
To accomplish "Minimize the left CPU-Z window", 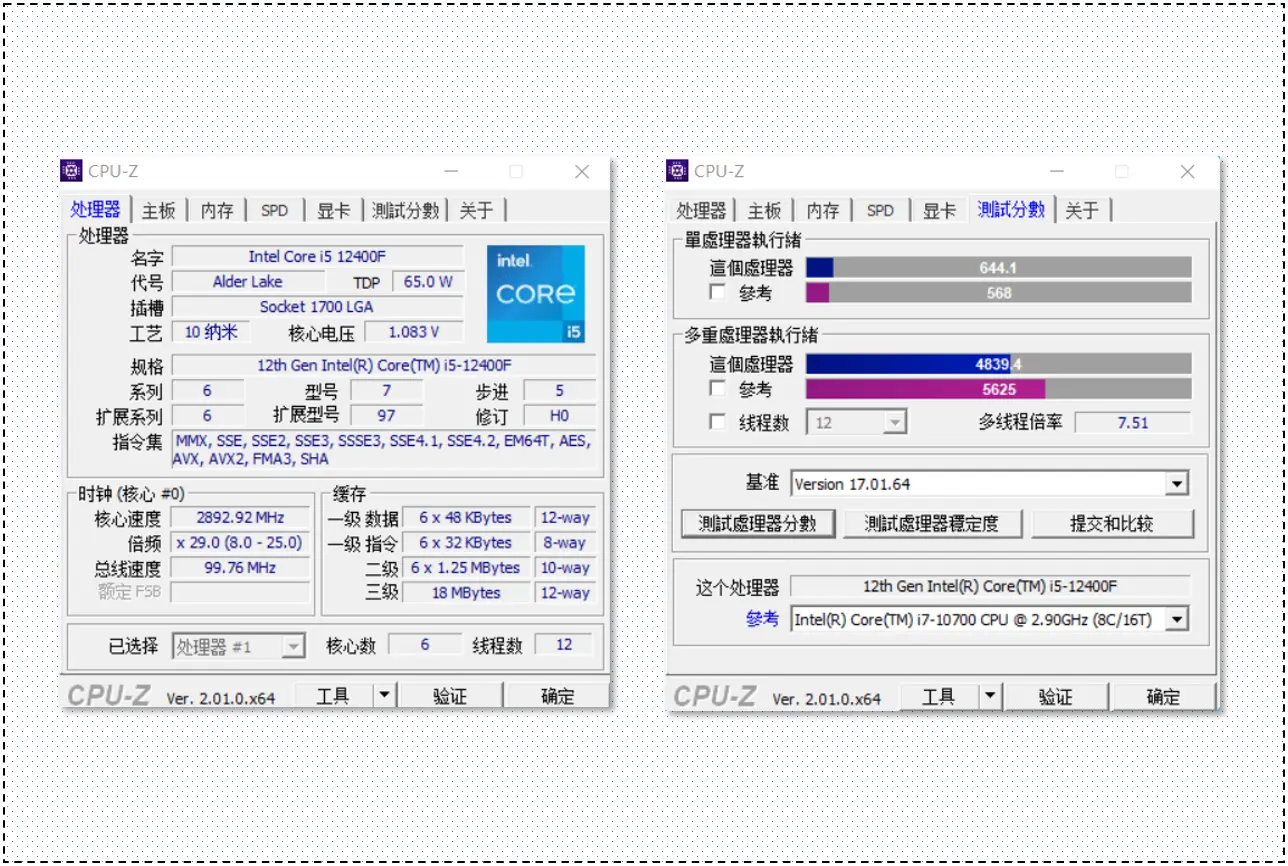I will tap(450, 172).
